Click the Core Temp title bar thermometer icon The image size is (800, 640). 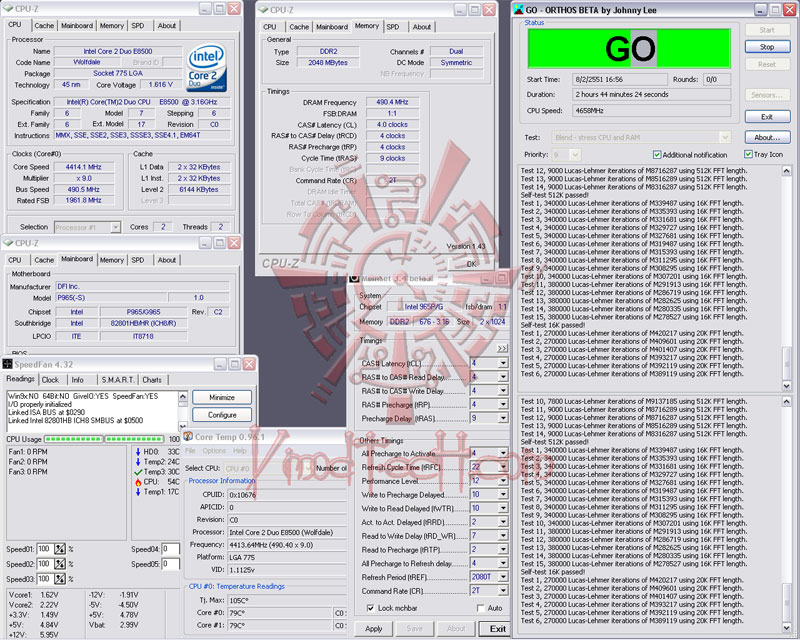coord(188,436)
